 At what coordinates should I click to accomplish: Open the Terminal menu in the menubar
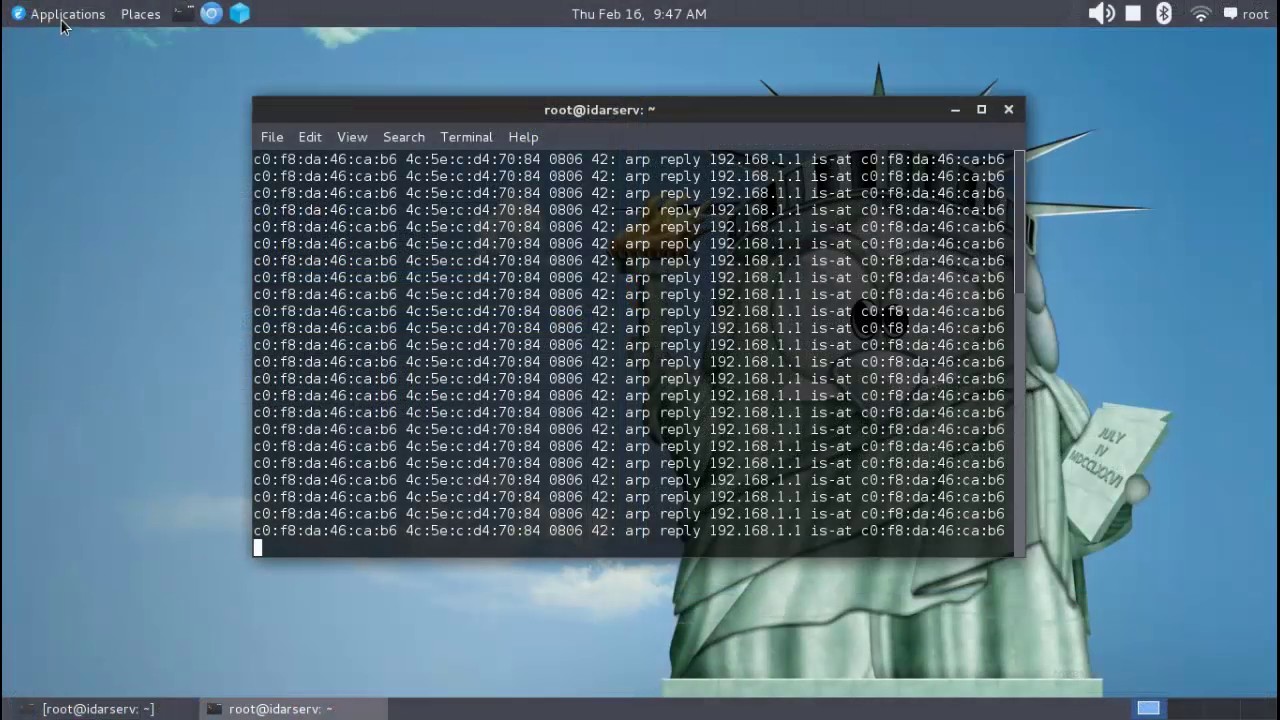[x=466, y=137]
